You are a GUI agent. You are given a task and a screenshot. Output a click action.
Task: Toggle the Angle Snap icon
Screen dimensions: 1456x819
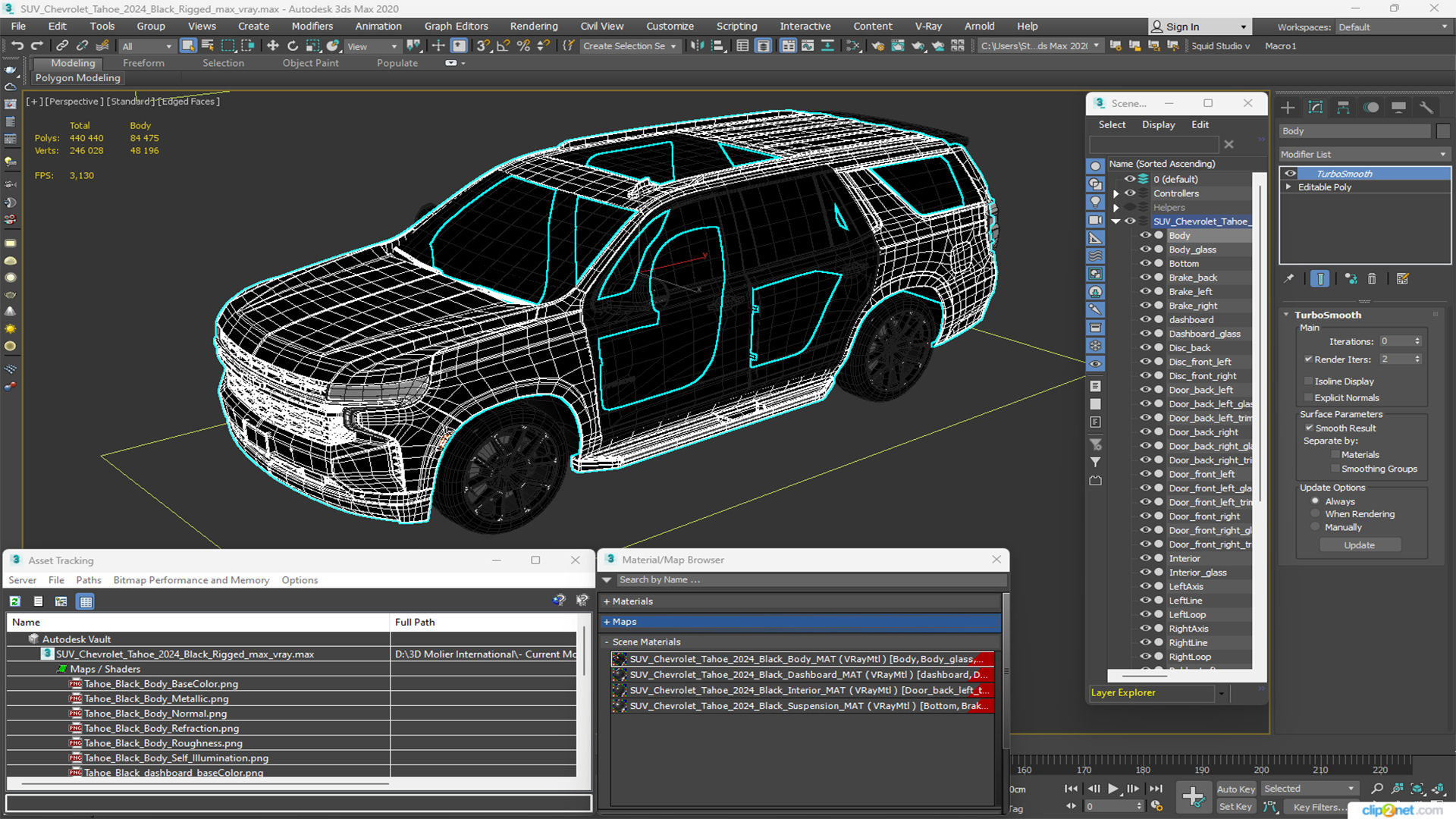(x=504, y=46)
